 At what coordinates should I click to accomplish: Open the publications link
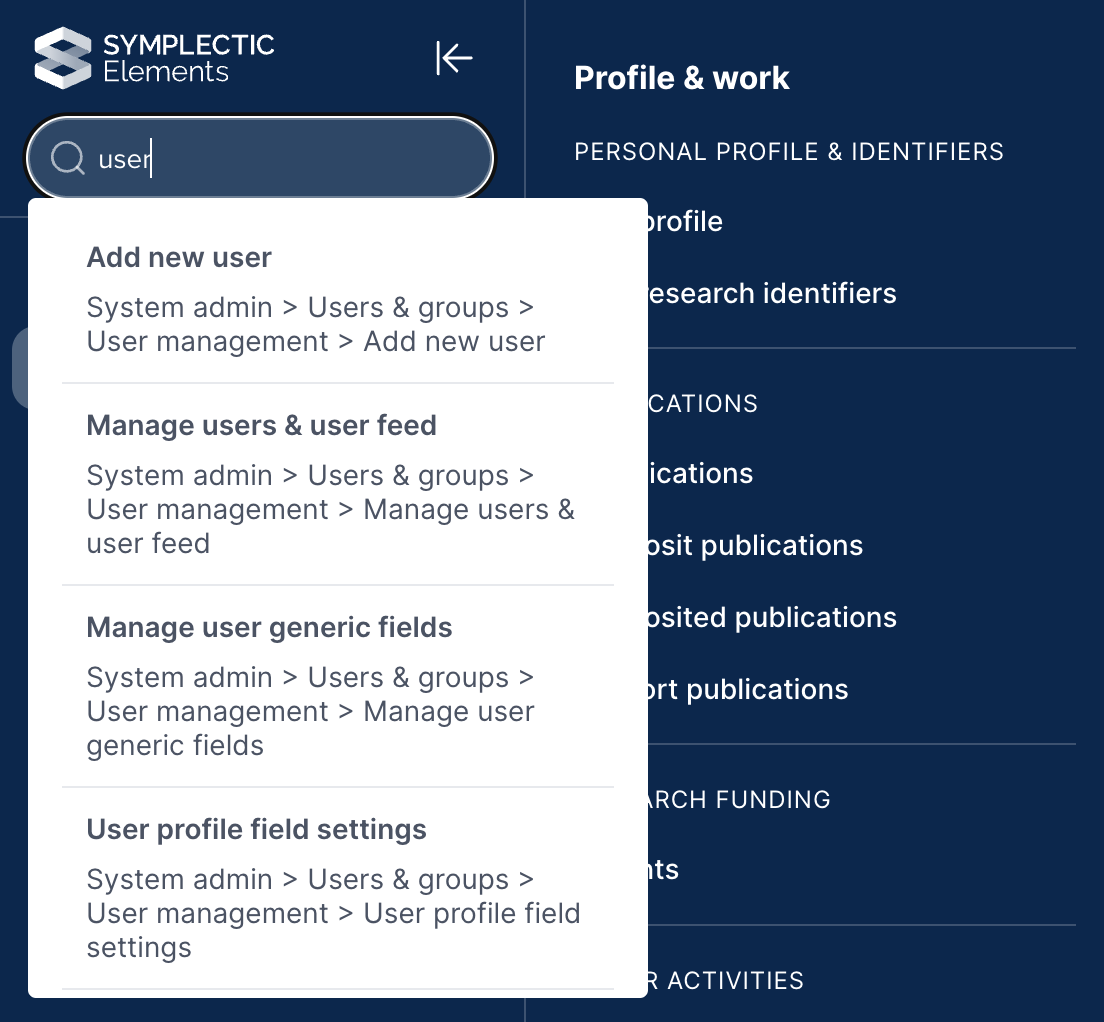(x=700, y=473)
